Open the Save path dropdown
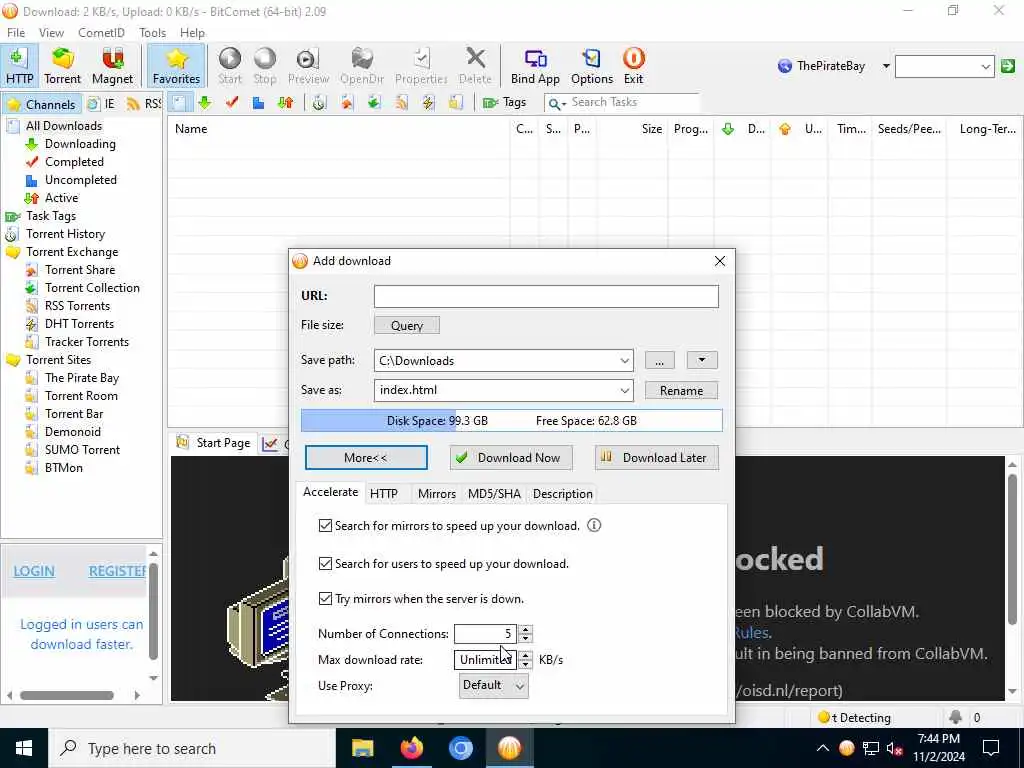The height and width of the screenshot is (768, 1024). point(624,360)
